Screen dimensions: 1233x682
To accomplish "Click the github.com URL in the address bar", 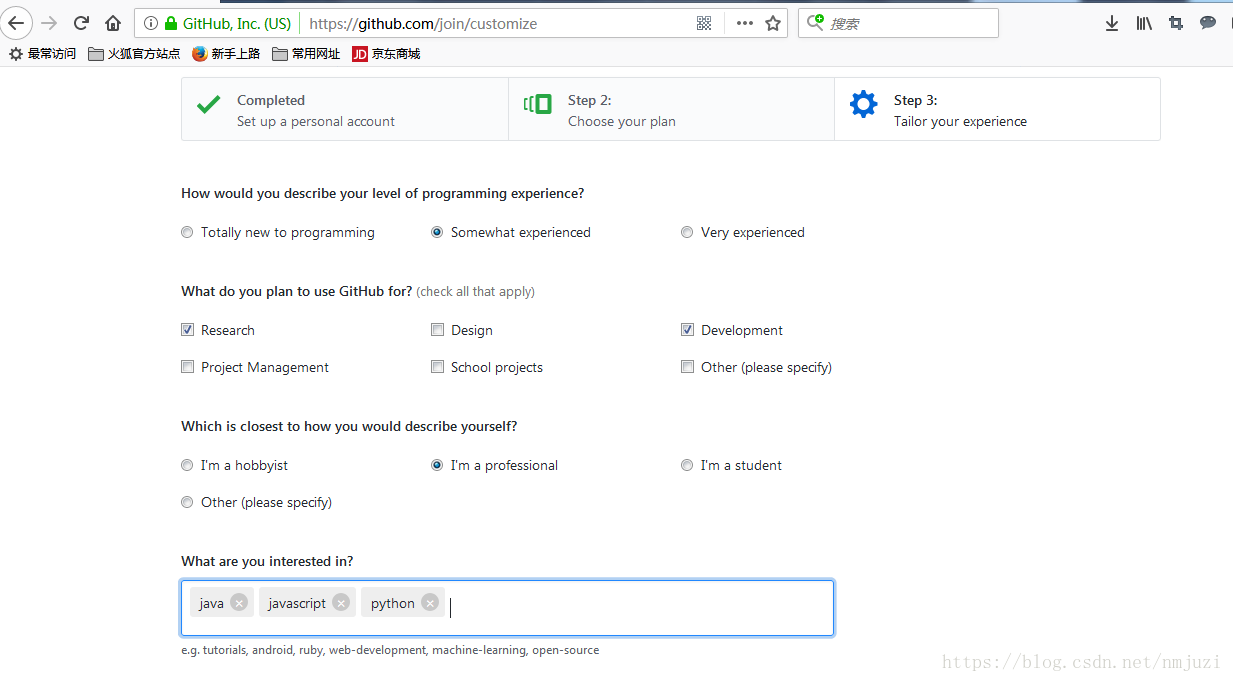I will pyautogui.click(x=423, y=23).
